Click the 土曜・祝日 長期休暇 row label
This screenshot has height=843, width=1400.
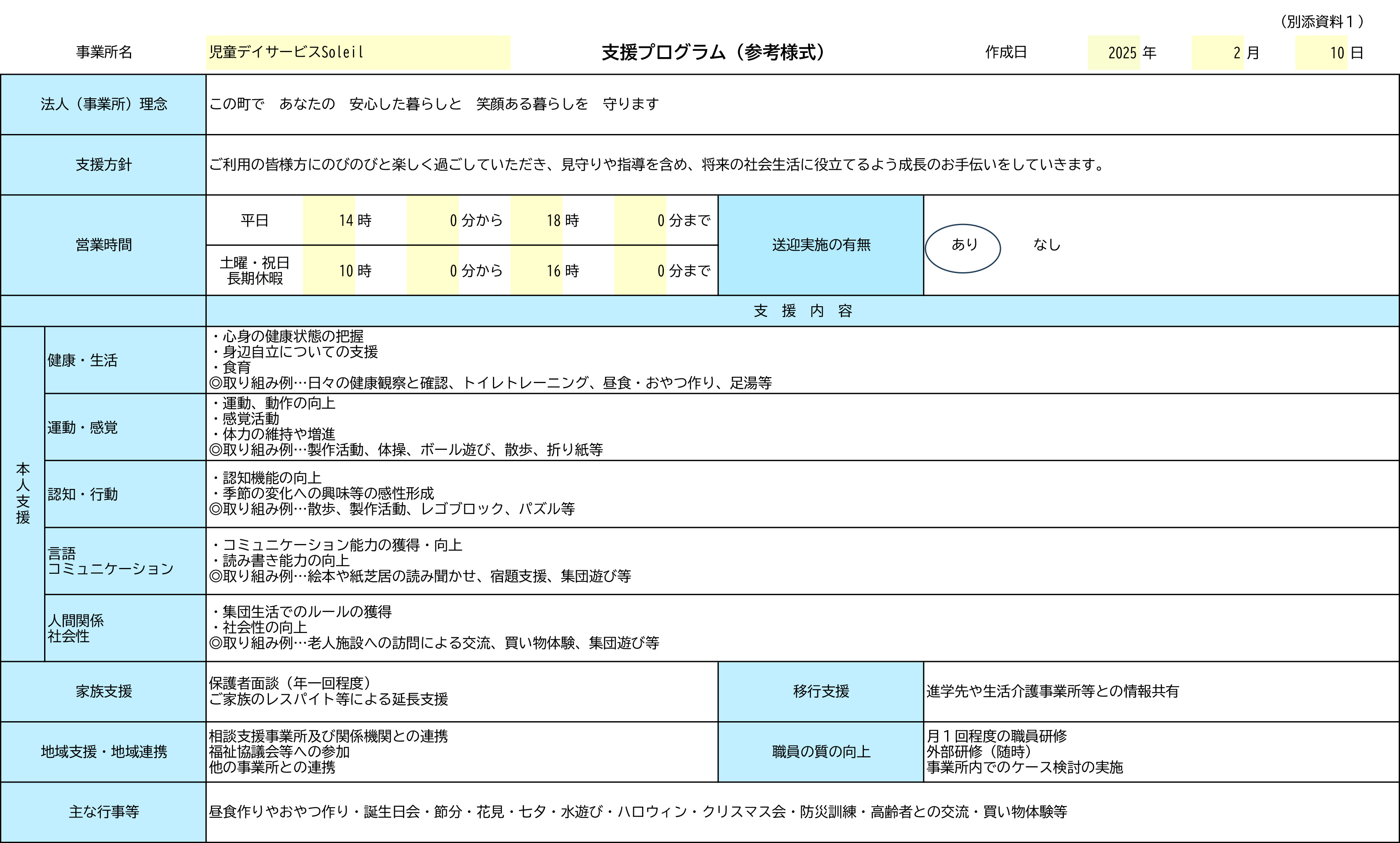coord(255,270)
